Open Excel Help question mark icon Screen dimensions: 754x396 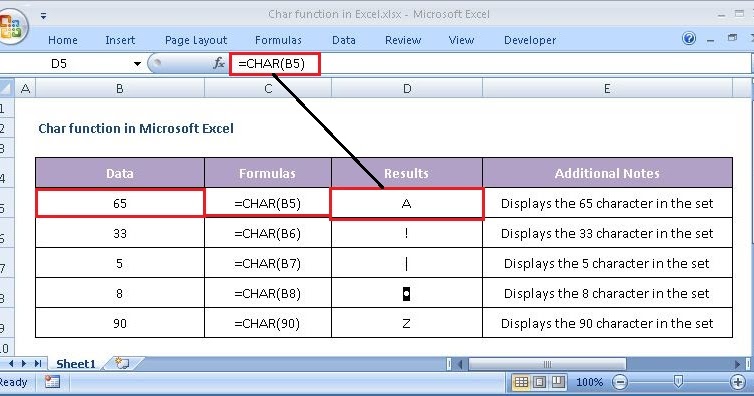coord(689,38)
